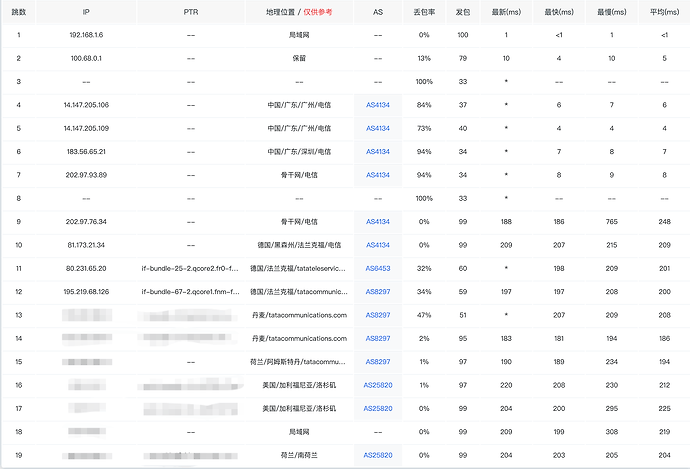Click the 34% packet loss value
This screenshot has width=690, height=469.
coord(424,292)
